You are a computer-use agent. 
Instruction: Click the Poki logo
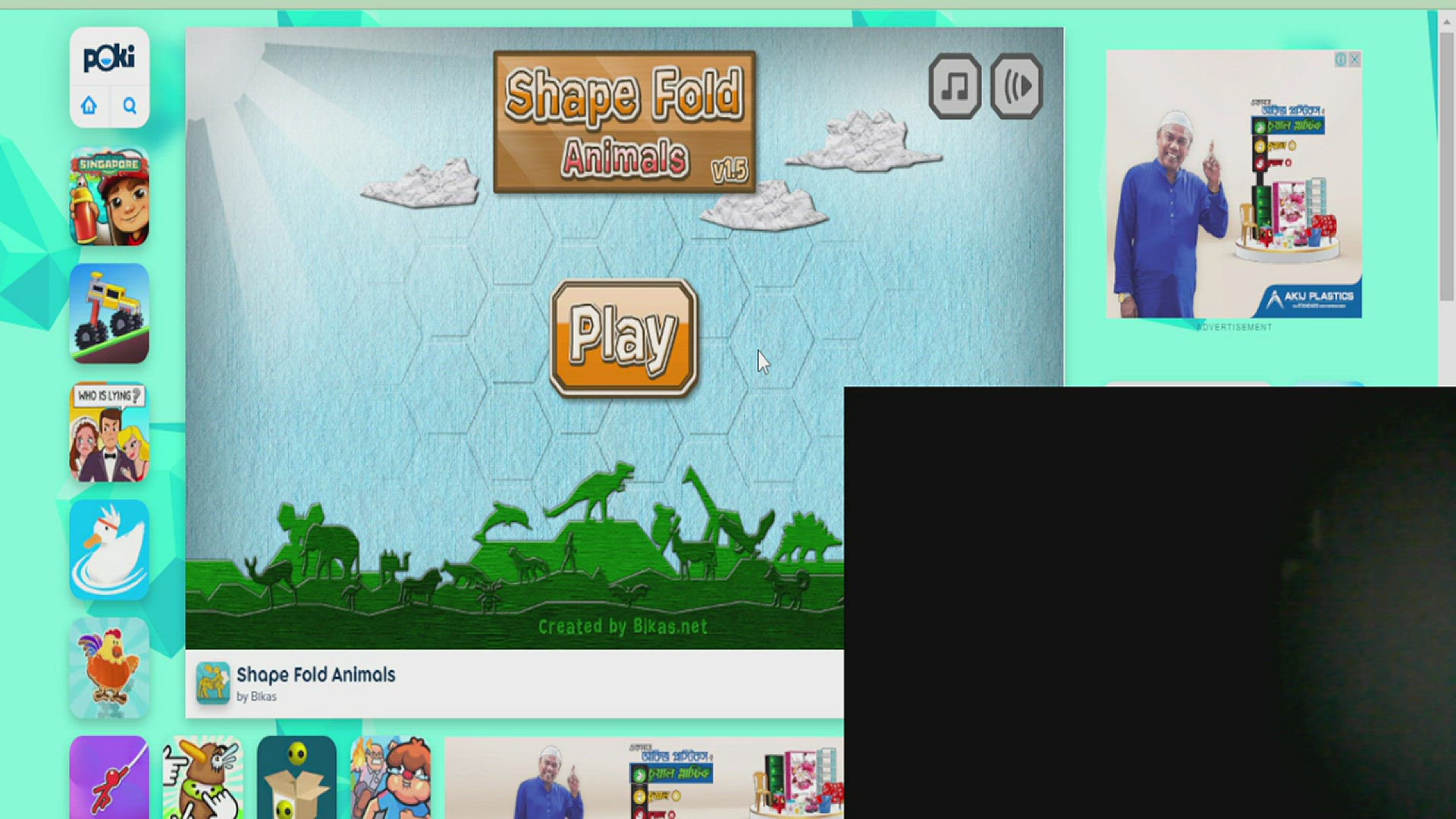click(109, 58)
